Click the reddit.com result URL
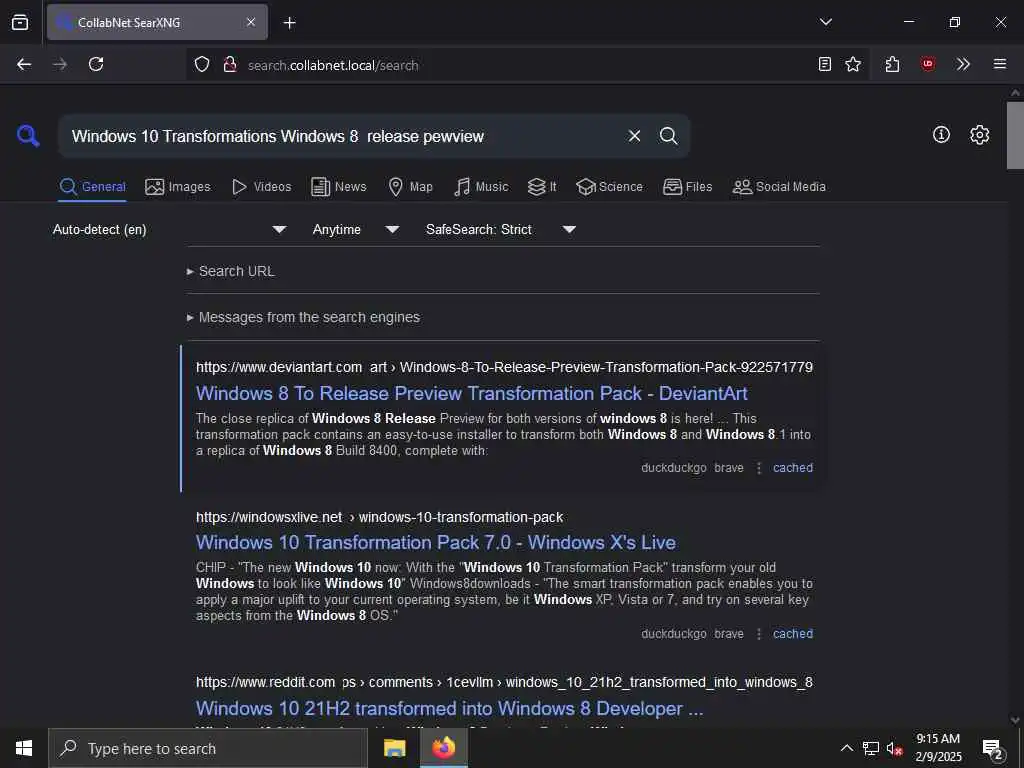 pos(504,682)
